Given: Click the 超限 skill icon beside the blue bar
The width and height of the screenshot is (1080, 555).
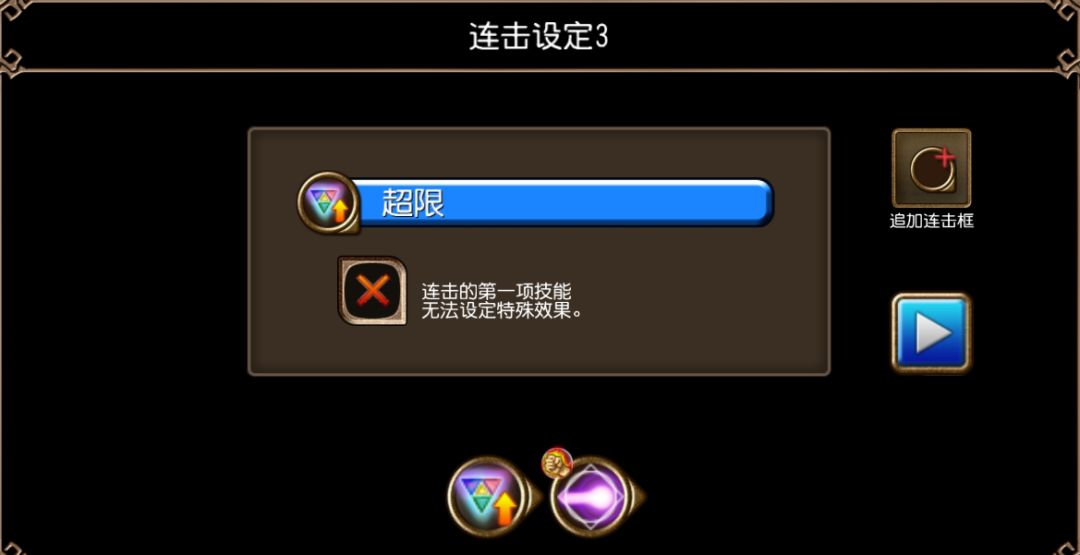Looking at the screenshot, I should click(x=328, y=202).
